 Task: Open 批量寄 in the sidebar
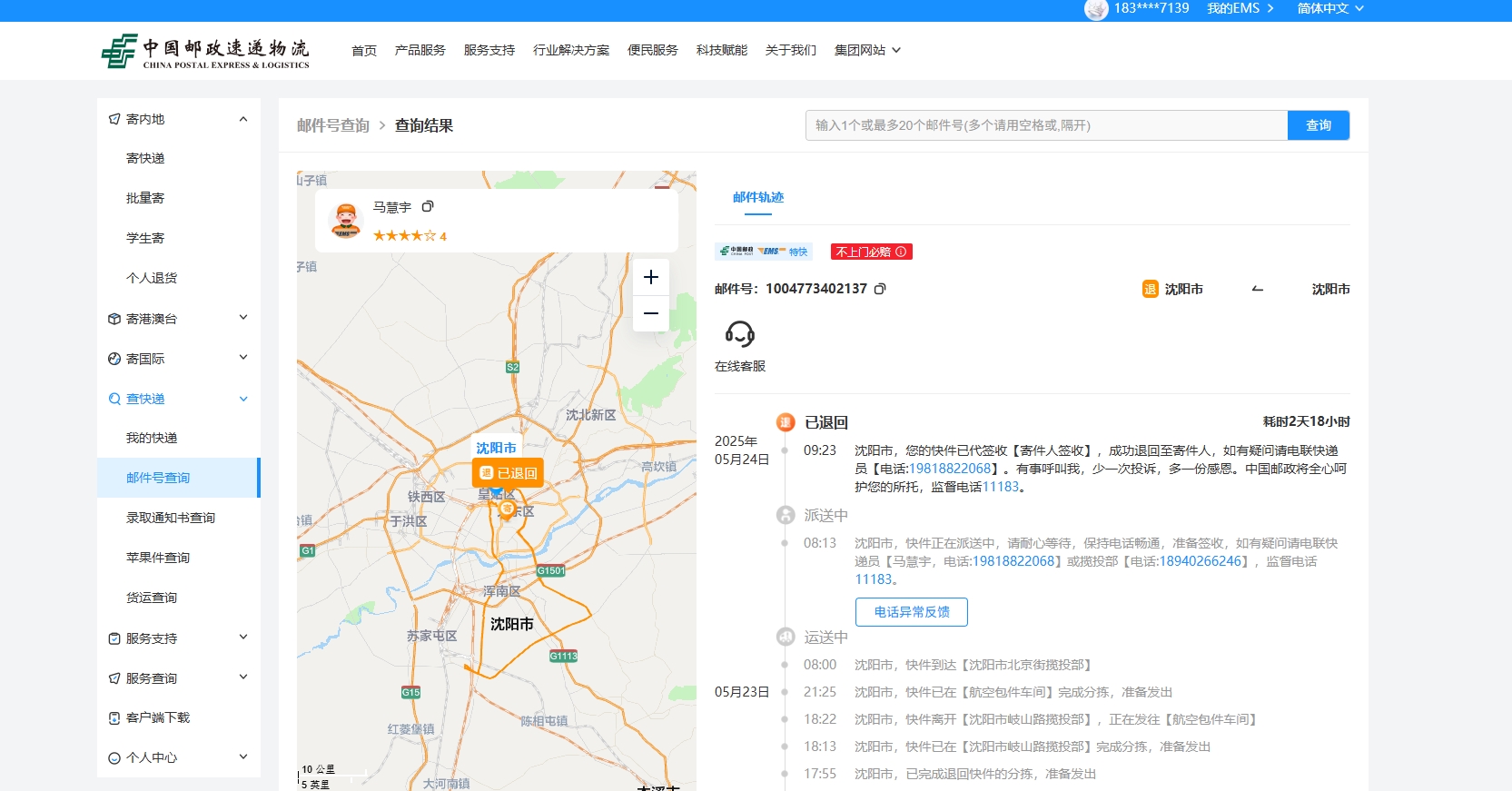click(145, 198)
